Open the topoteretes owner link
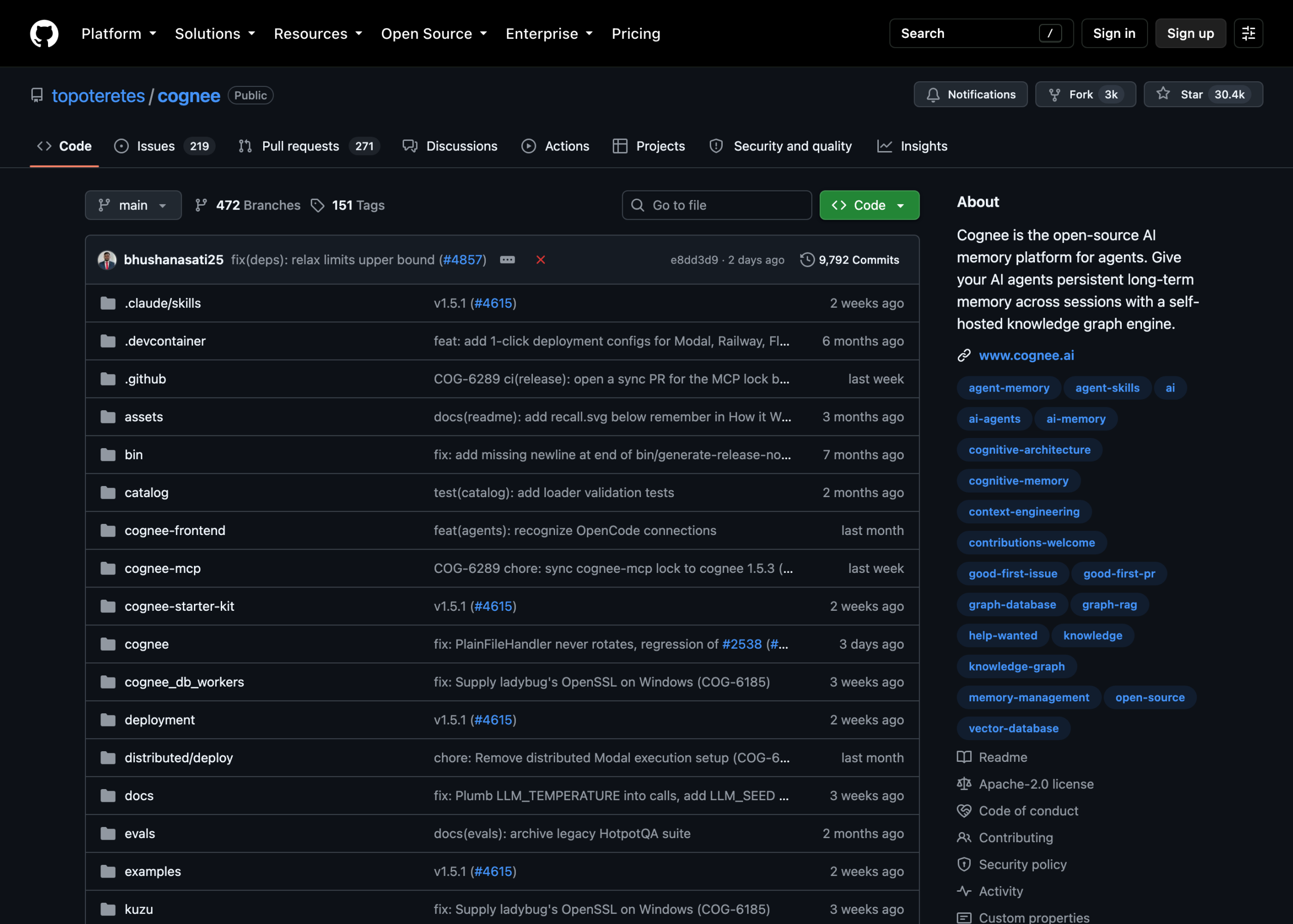The height and width of the screenshot is (924, 1293). 98,95
